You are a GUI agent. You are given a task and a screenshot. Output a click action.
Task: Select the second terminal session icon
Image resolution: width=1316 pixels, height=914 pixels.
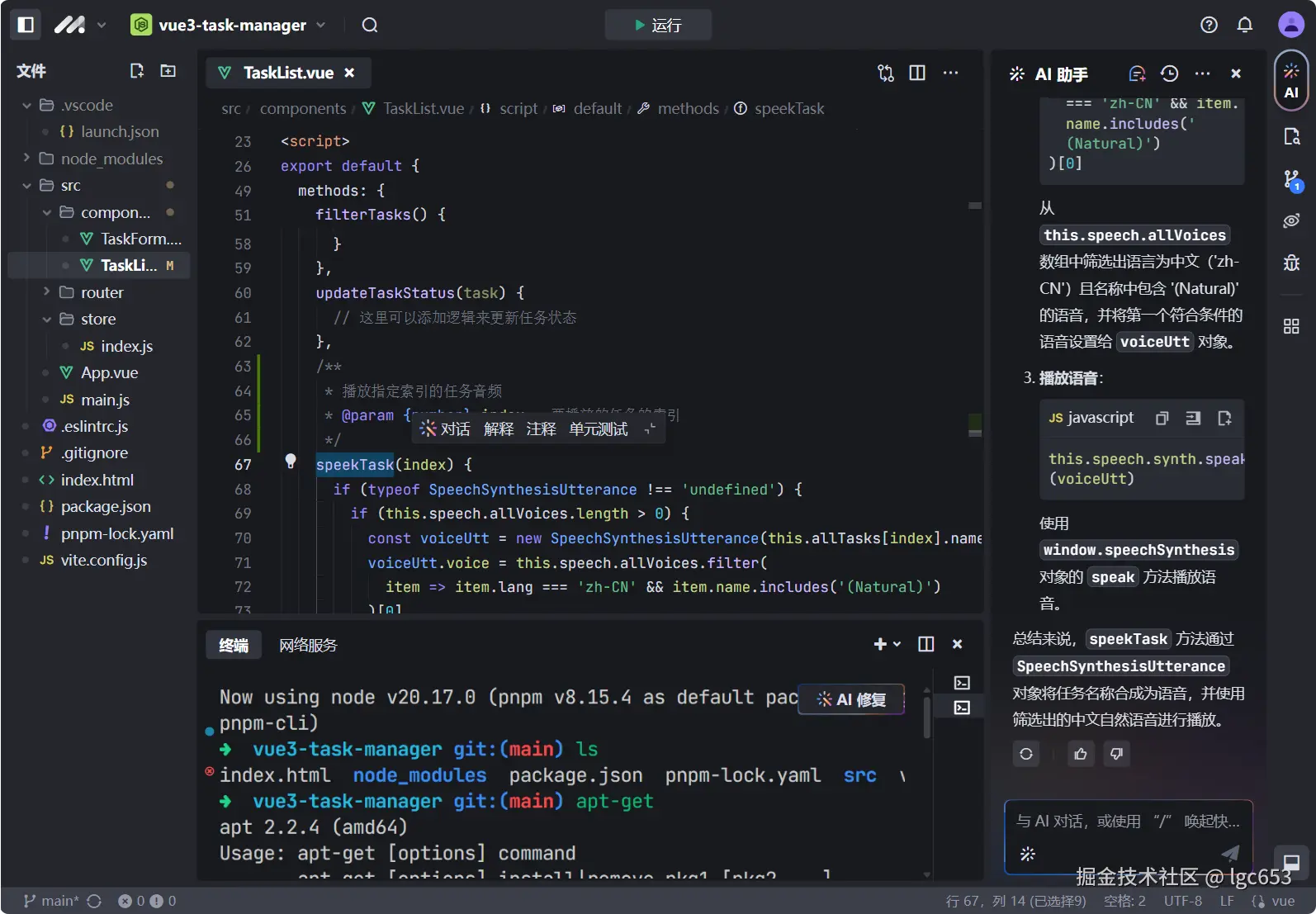click(962, 708)
